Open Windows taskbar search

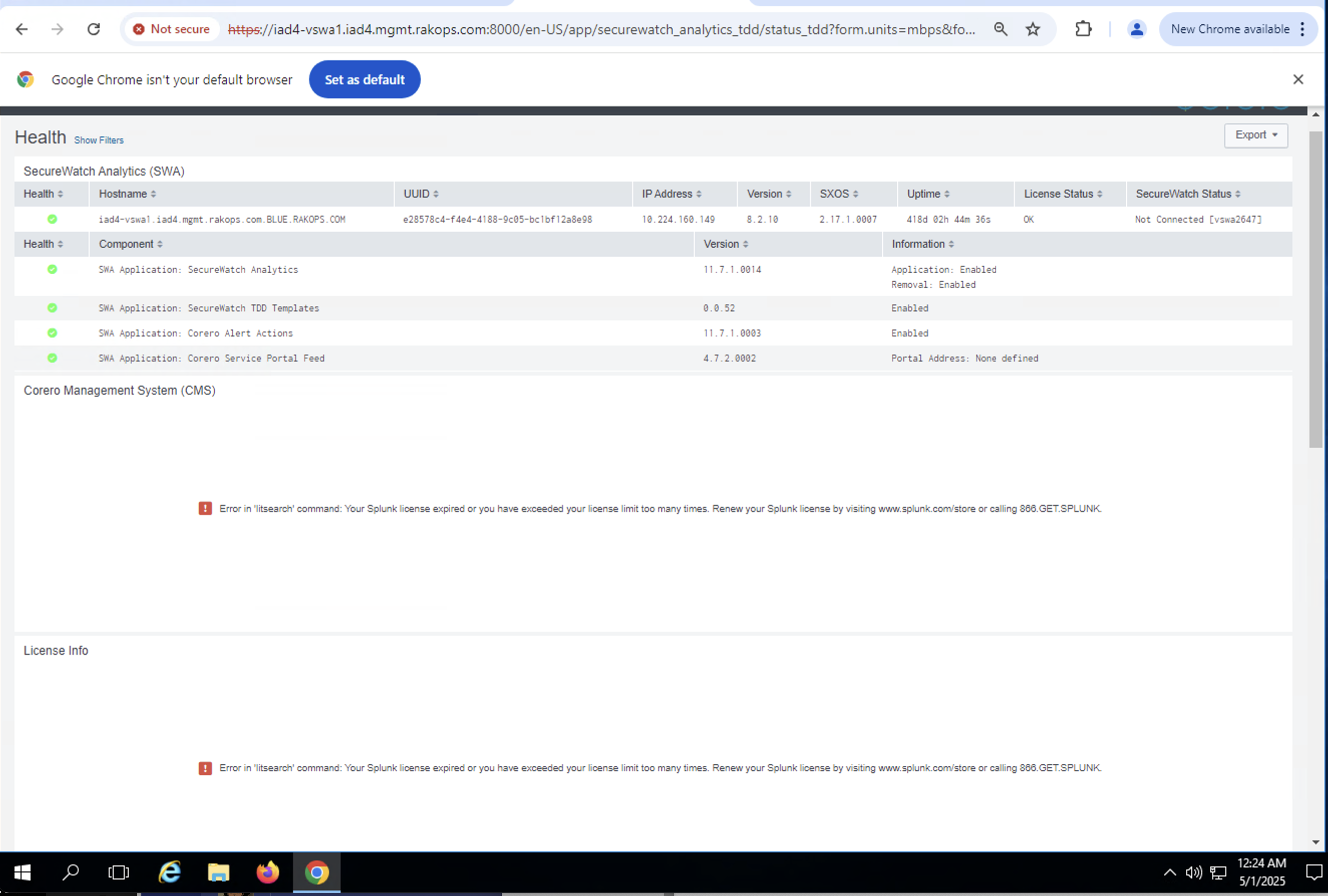(x=71, y=872)
